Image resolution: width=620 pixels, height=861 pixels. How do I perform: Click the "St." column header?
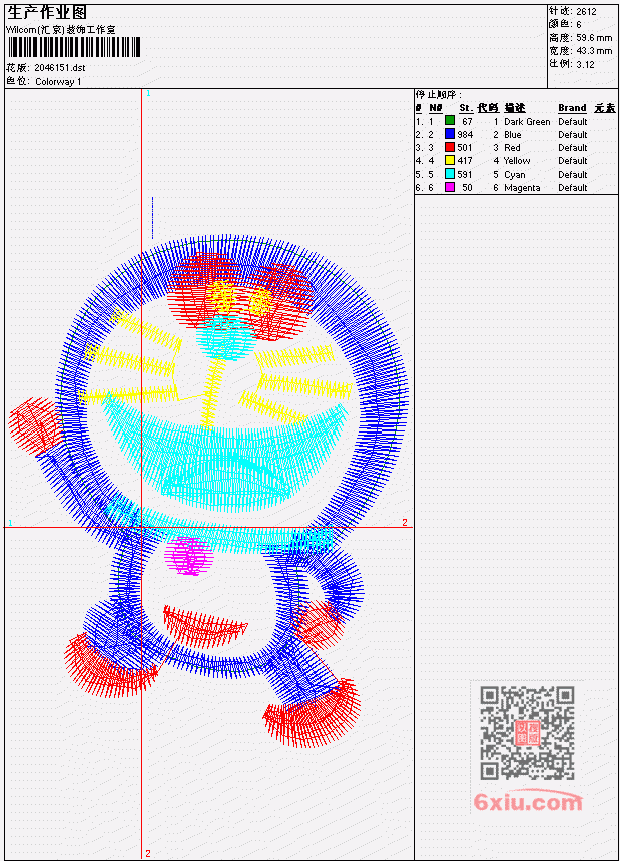(x=466, y=108)
